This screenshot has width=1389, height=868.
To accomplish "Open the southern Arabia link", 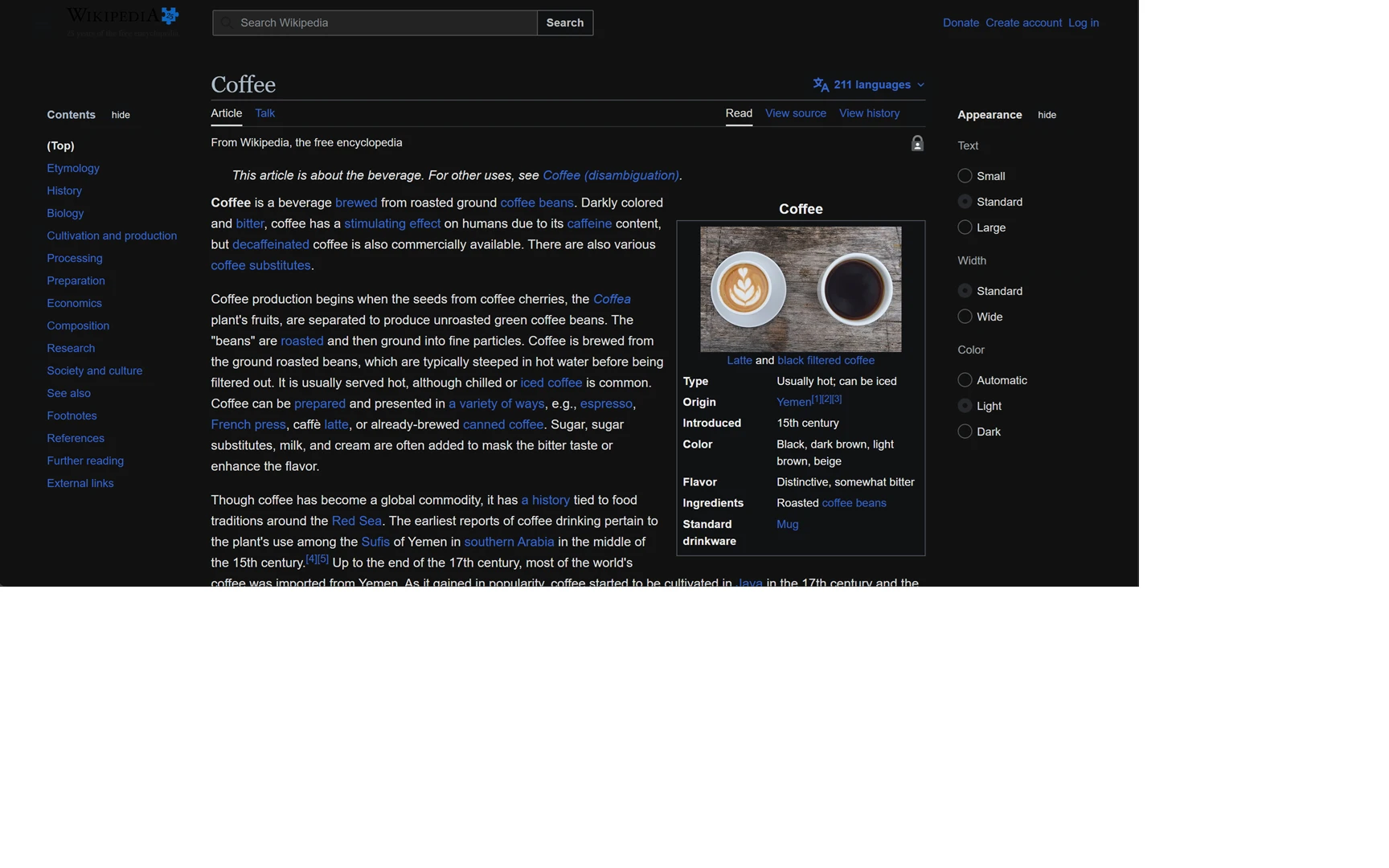I will (509, 542).
